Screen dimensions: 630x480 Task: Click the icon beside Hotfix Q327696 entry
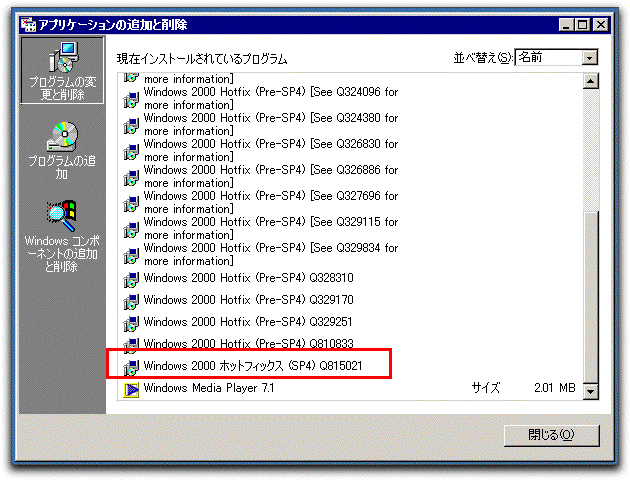tap(131, 203)
